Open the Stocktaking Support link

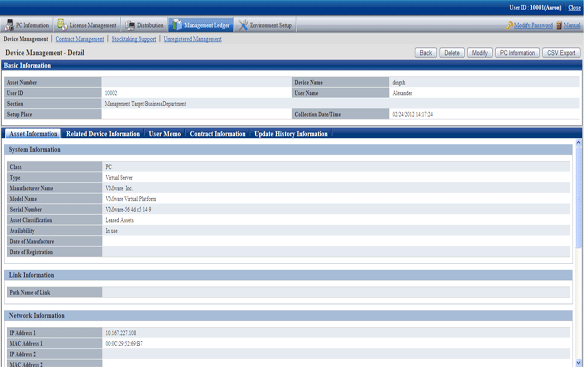pyautogui.click(x=134, y=39)
